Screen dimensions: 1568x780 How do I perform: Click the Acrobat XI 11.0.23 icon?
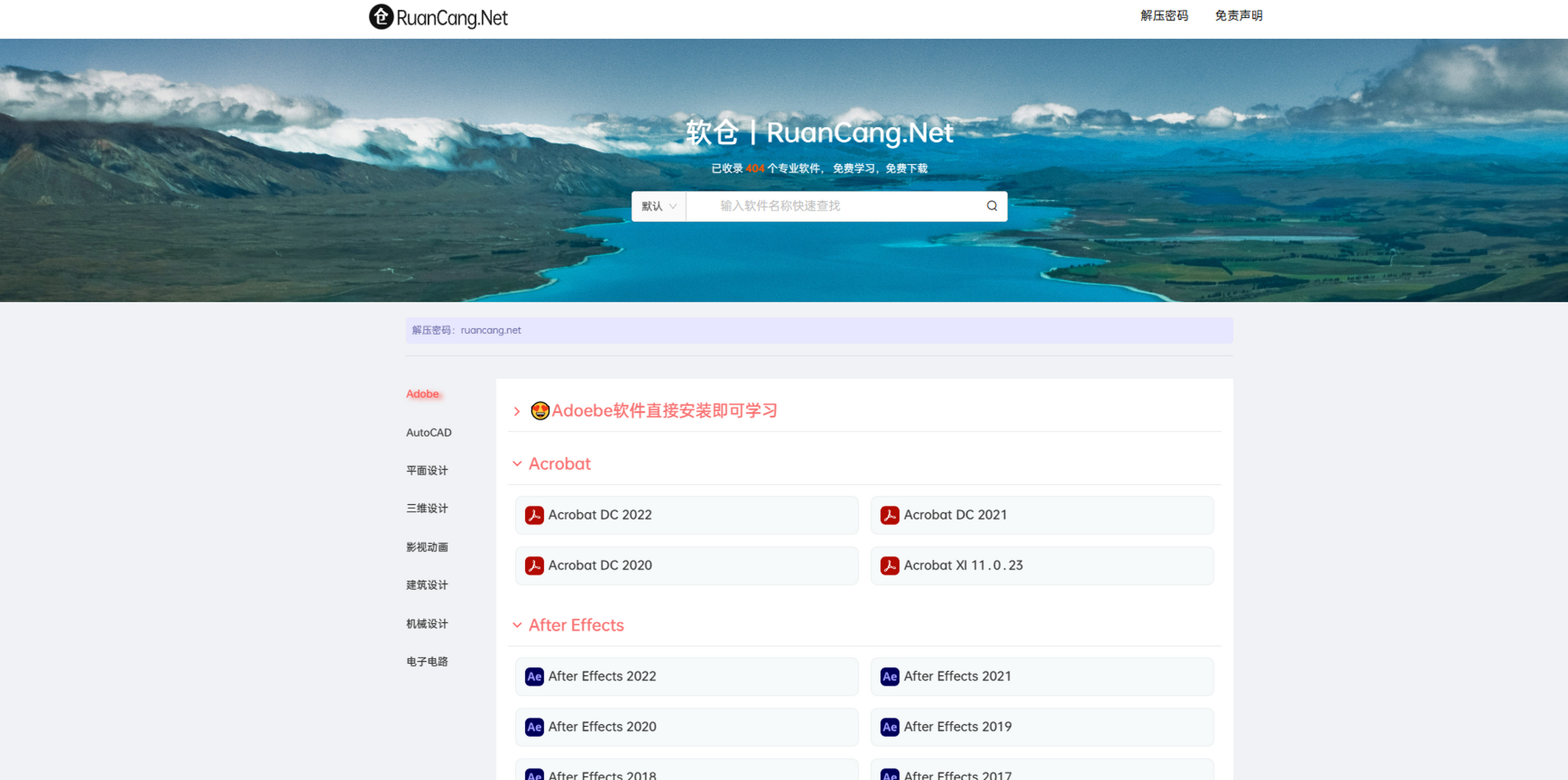coord(889,565)
